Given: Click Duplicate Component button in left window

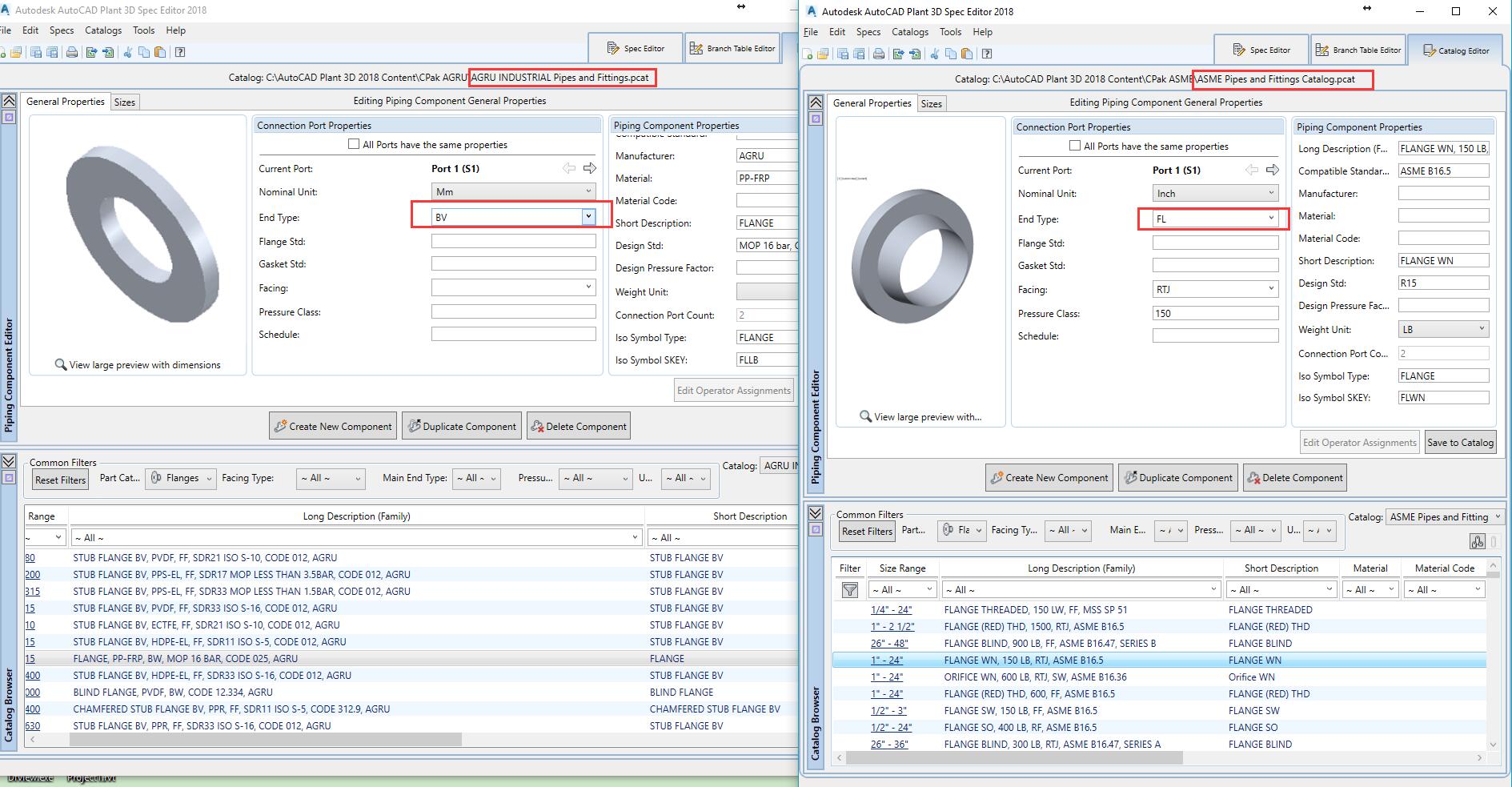Looking at the screenshot, I should tap(462, 426).
